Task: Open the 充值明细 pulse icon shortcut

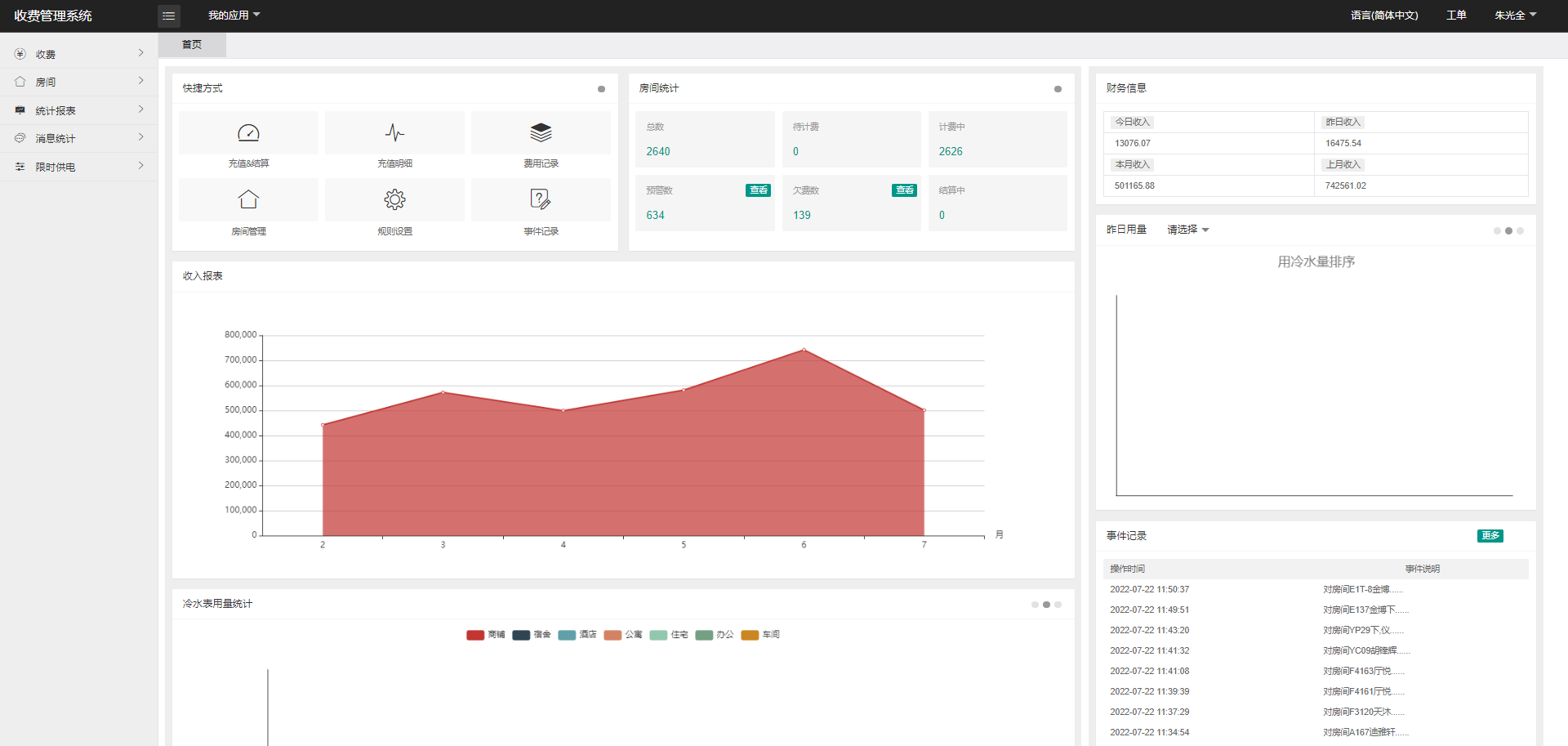Action: [x=394, y=133]
